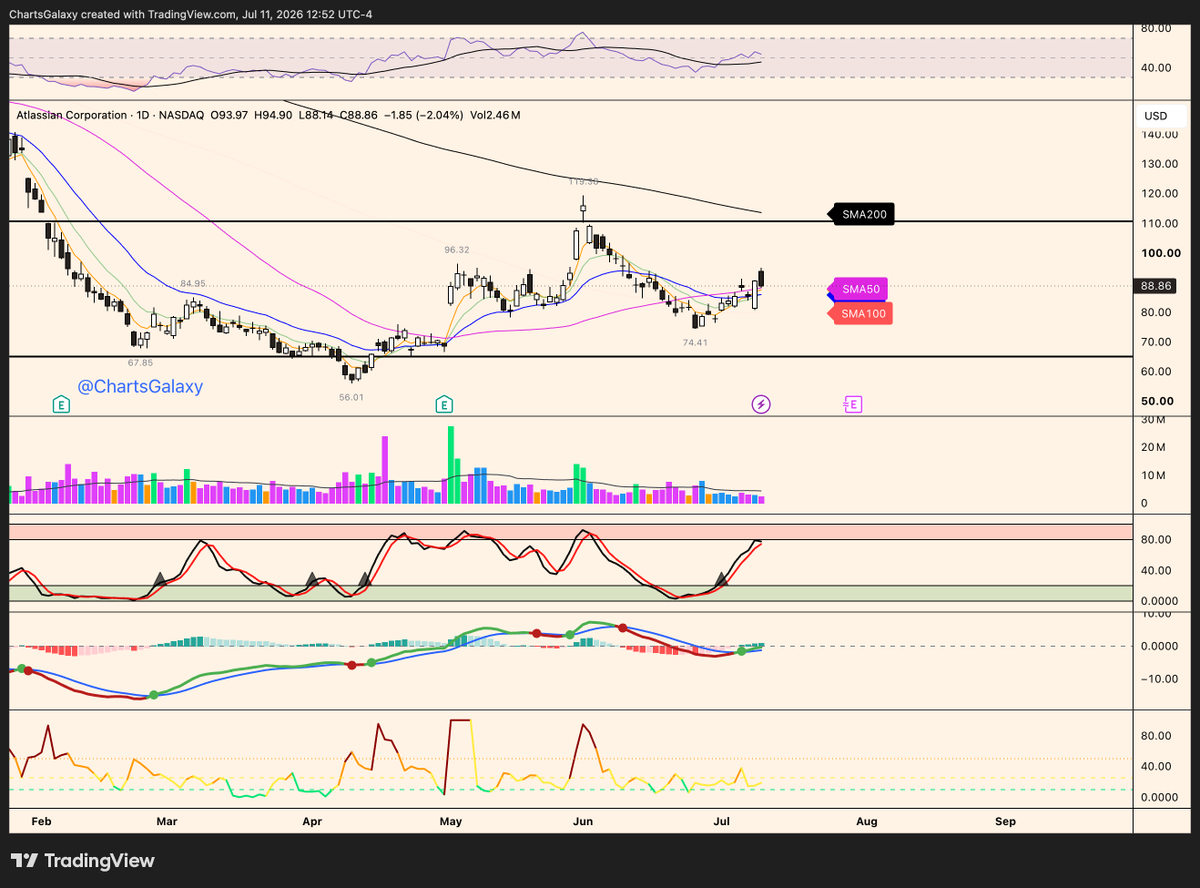Click the Feb label on time axis
This screenshot has width=1200, height=888.
tap(41, 821)
